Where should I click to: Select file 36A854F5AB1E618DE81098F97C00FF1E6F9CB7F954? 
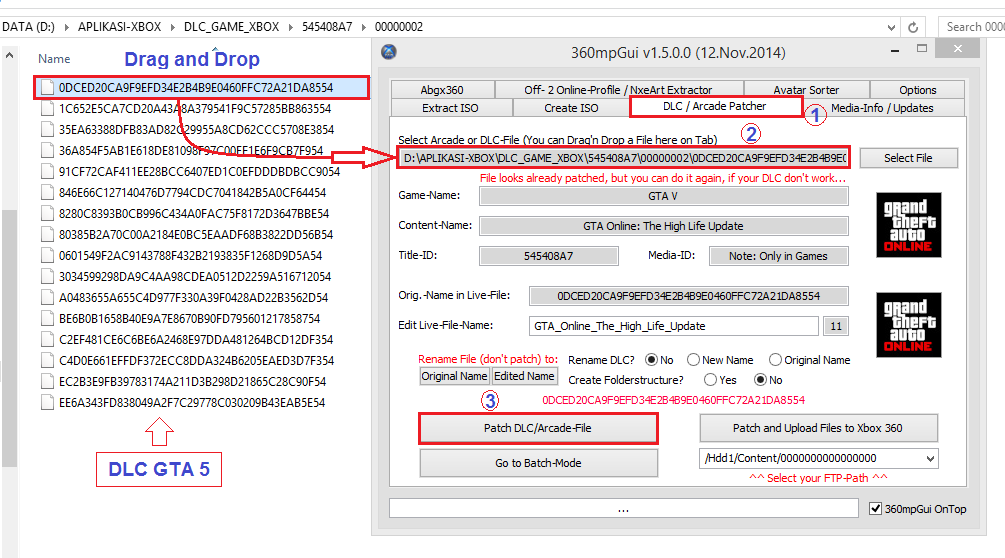click(x=191, y=151)
